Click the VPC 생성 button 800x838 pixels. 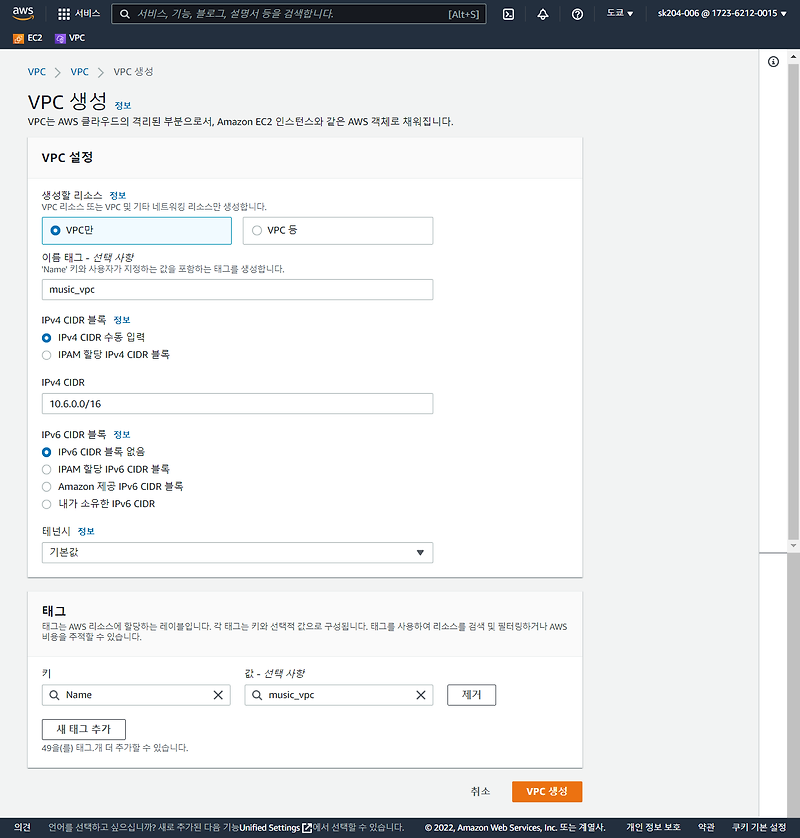546,791
